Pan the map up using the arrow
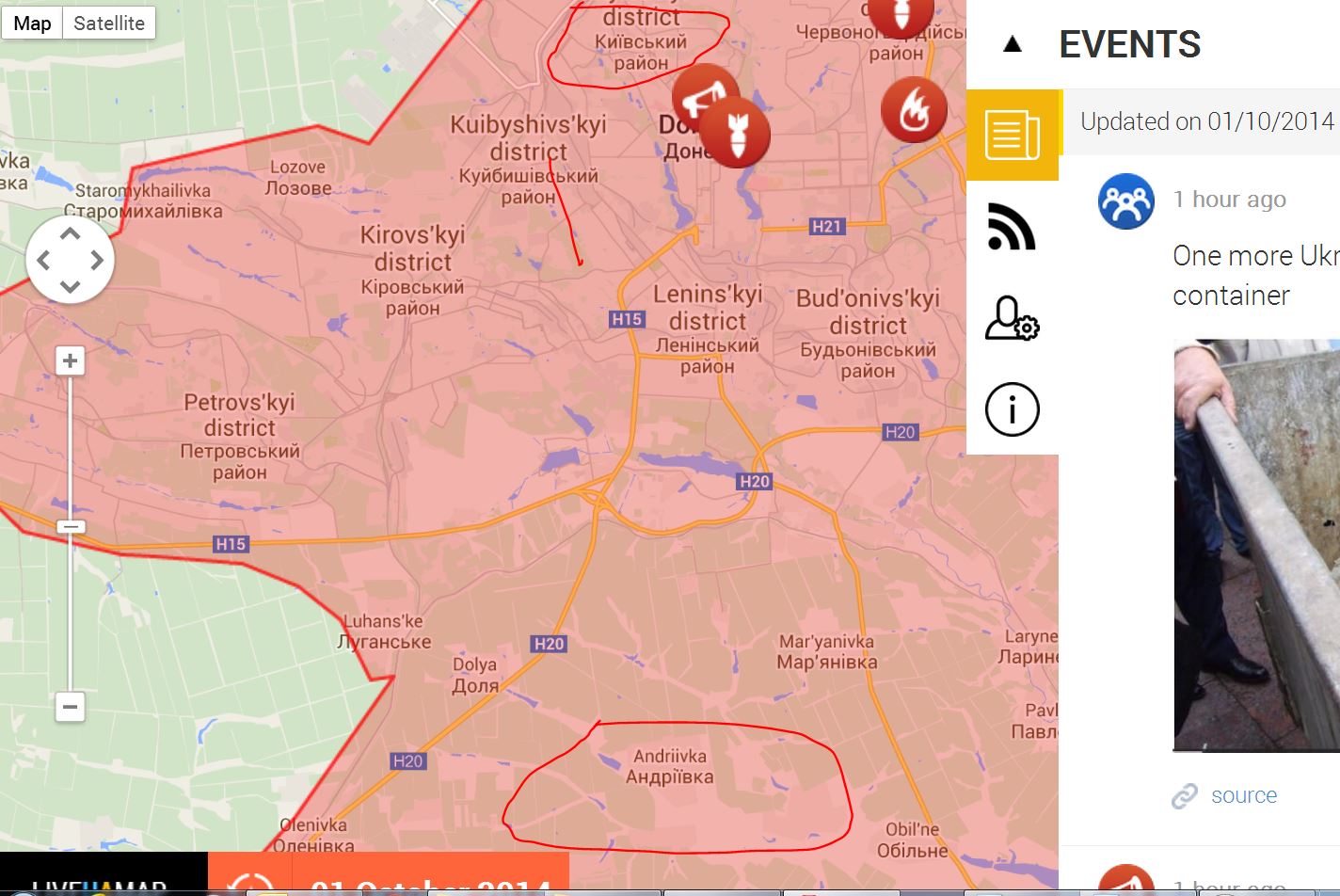1340x896 pixels. point(71,232)
